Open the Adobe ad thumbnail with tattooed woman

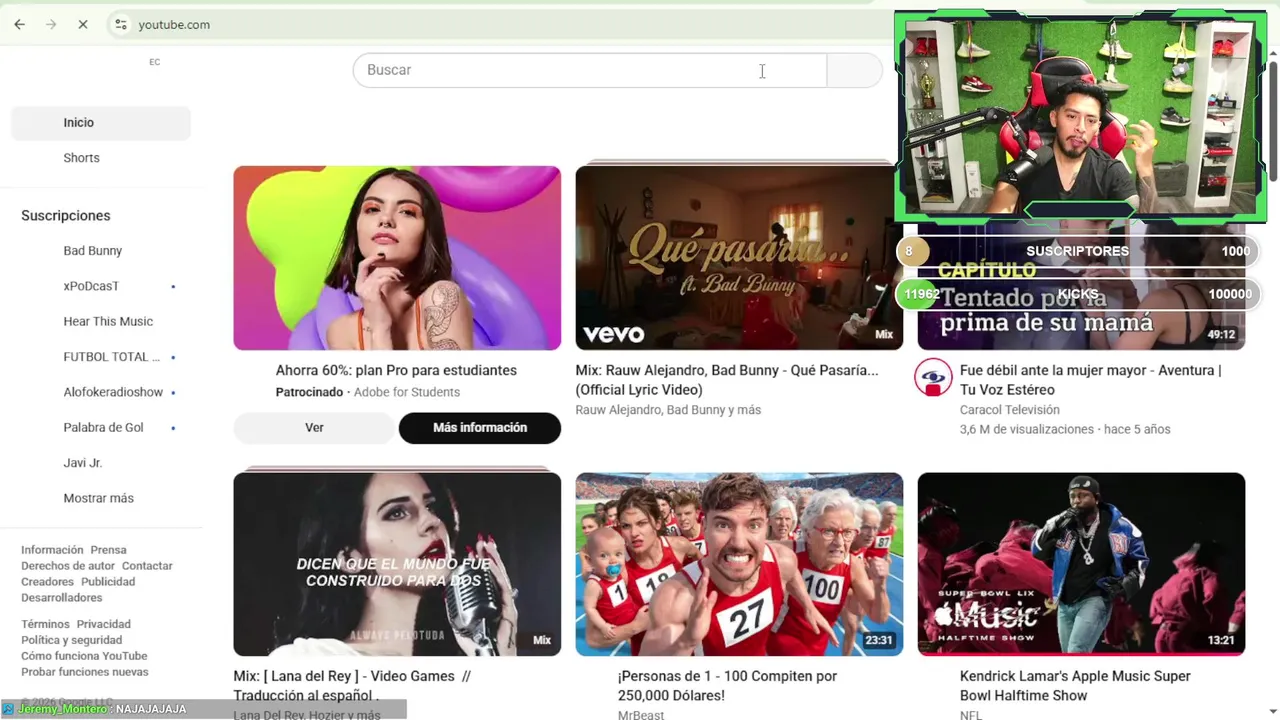397,258
